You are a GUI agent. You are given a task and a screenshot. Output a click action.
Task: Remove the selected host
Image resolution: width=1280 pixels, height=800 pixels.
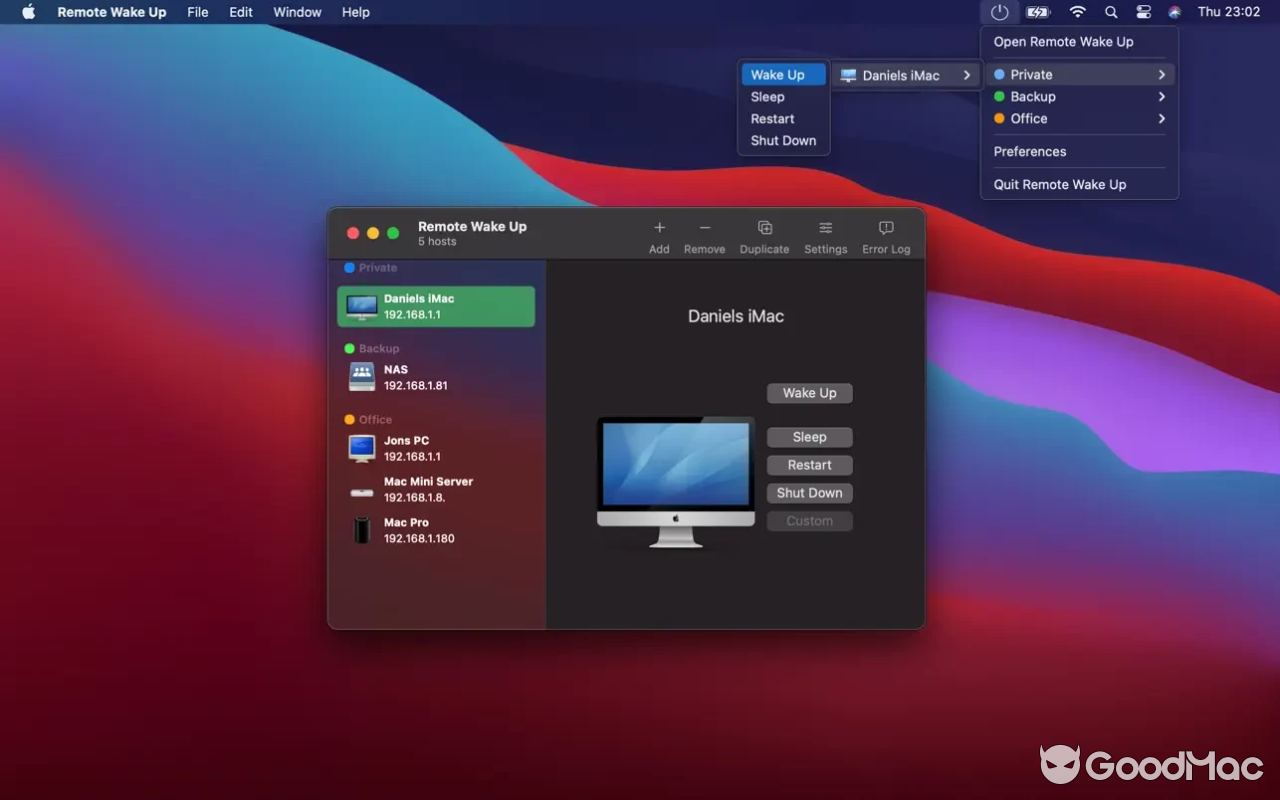point(704,235)
